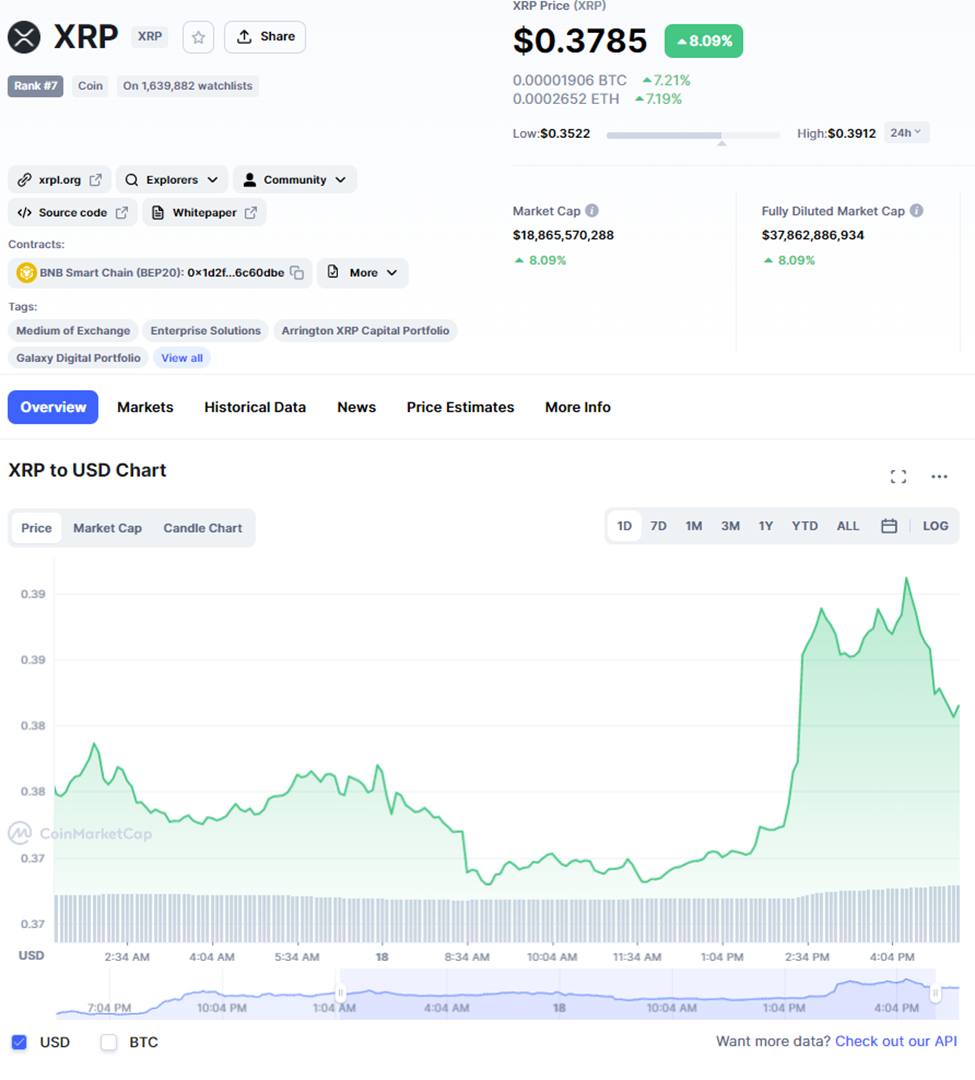
Task: Click the right handle of the timeline range slider
Action: click(935, 993)
